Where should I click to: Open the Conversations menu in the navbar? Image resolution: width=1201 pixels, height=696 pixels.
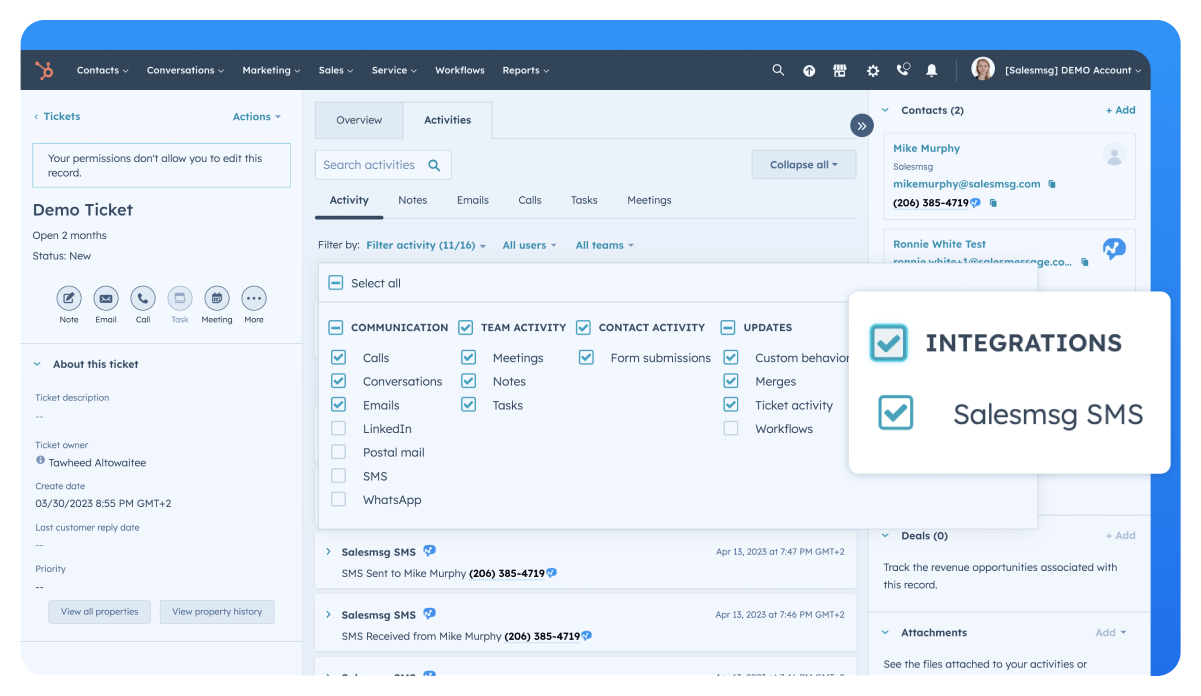click(184, 70)
